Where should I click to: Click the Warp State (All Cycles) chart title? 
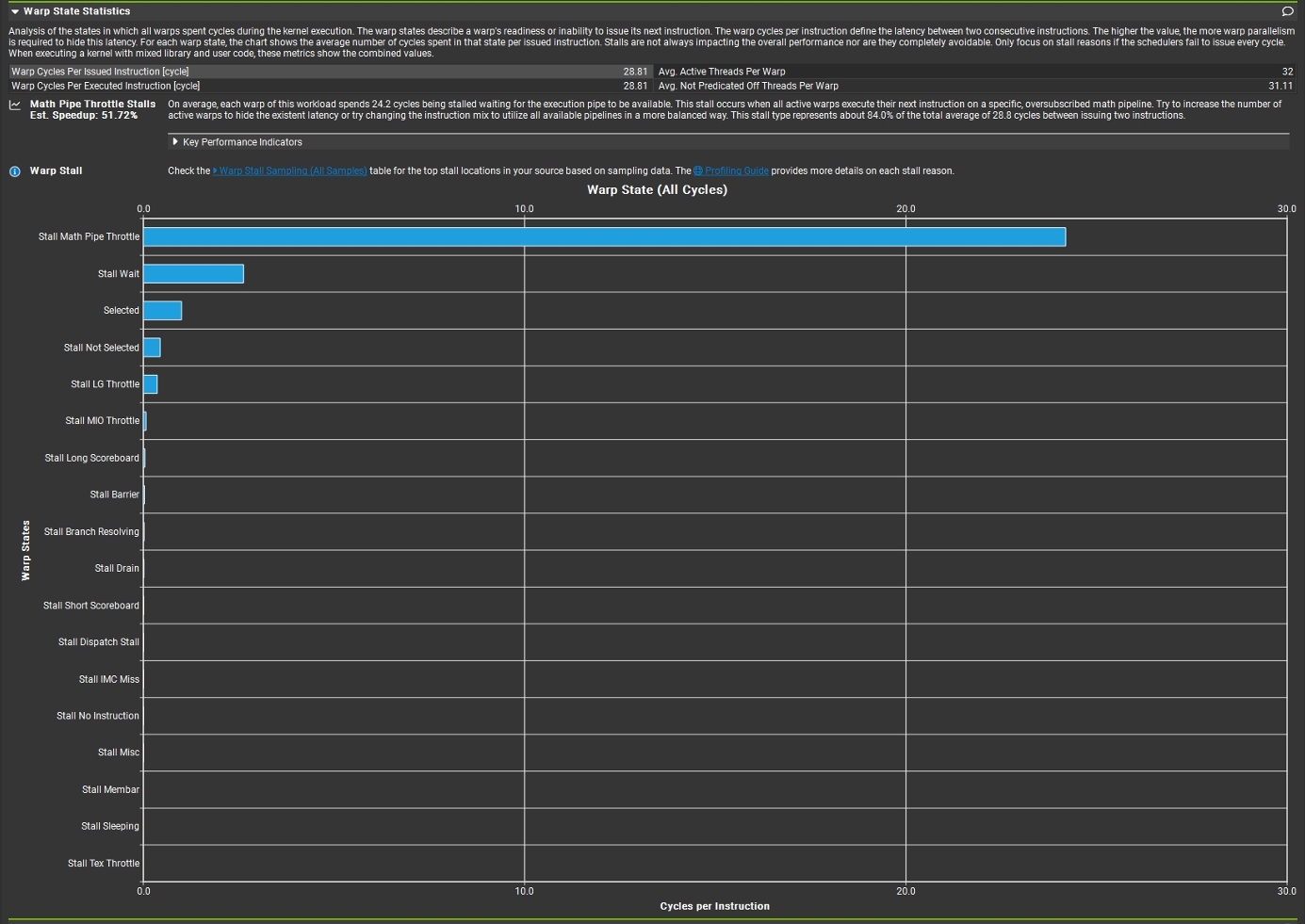(x=657, y=190)
